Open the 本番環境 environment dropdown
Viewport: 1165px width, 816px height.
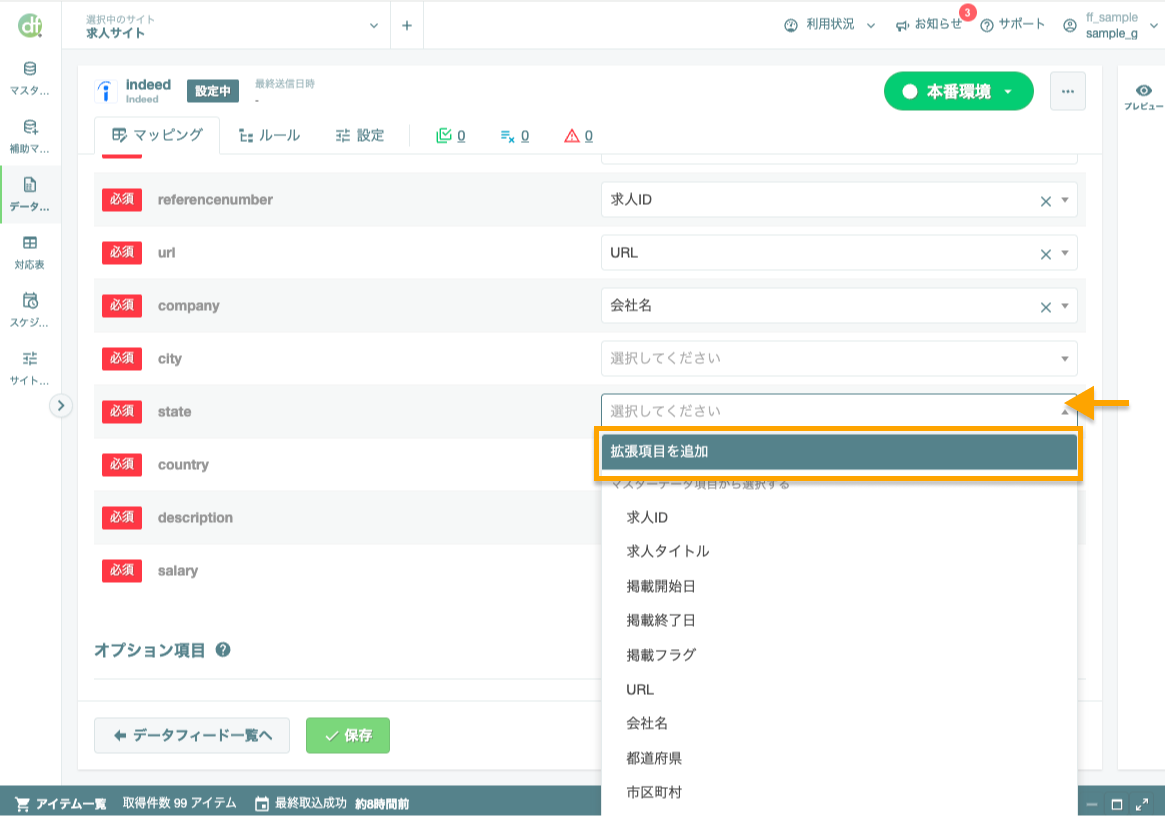958,91
